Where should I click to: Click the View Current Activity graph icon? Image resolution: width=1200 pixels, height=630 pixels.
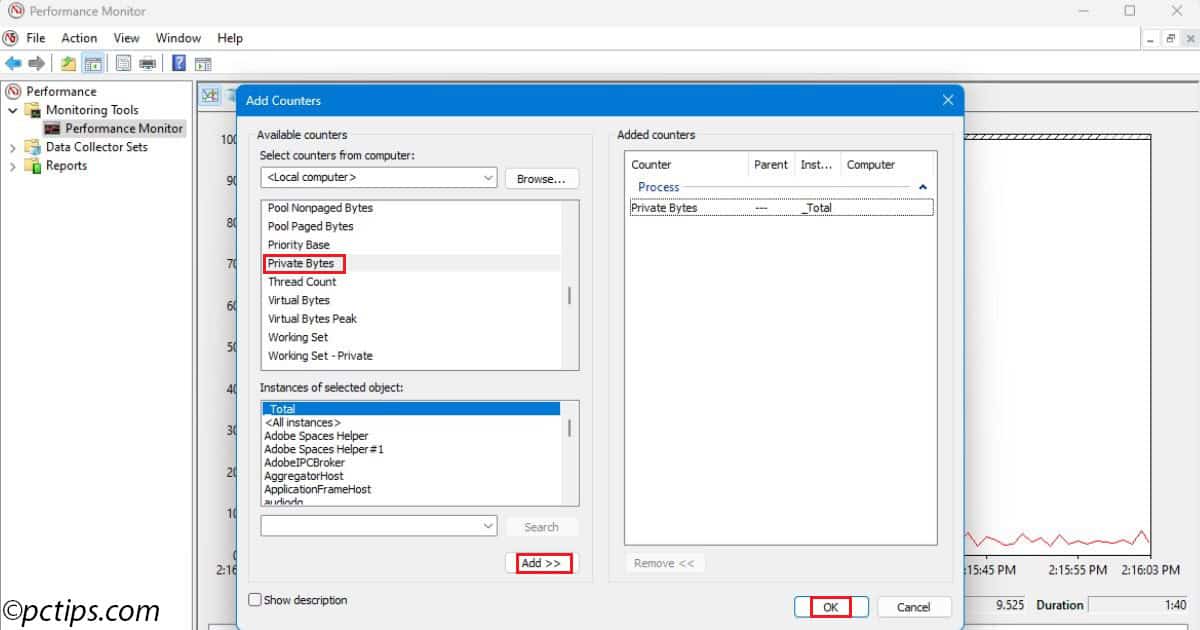point(210,95)
